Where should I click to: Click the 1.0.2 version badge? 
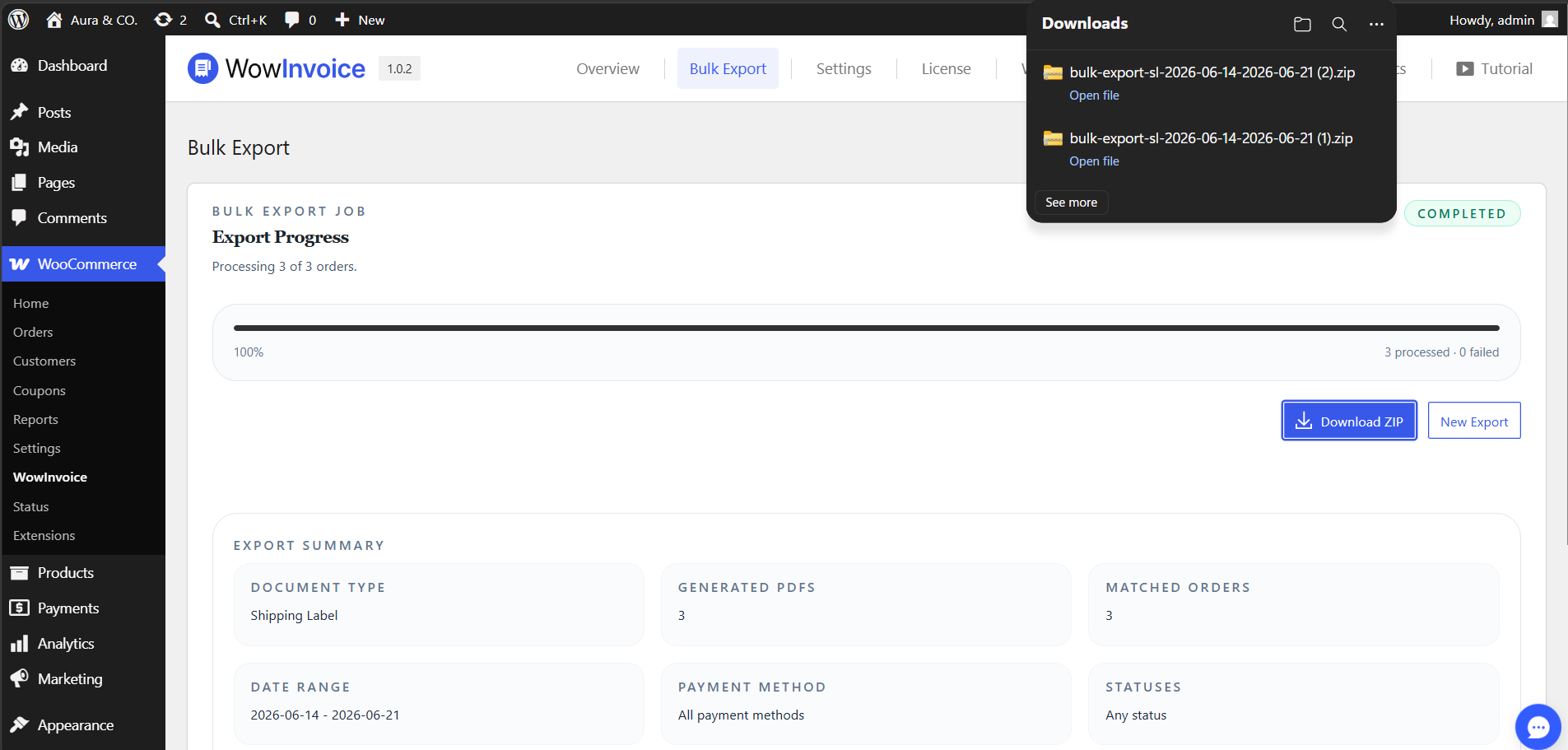(399, 69)
